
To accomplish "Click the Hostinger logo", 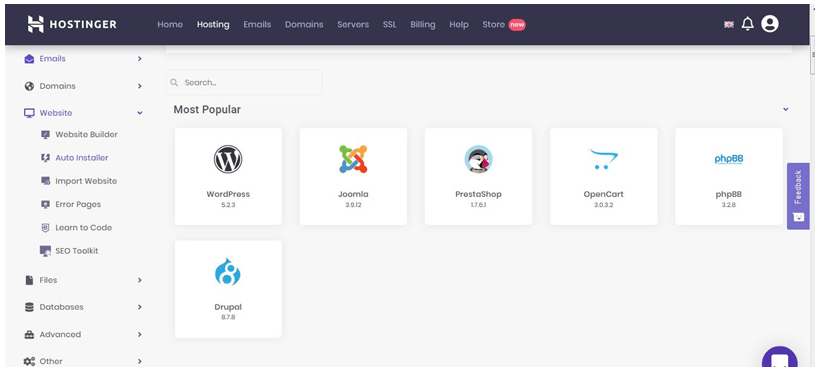I will point(72,24).
